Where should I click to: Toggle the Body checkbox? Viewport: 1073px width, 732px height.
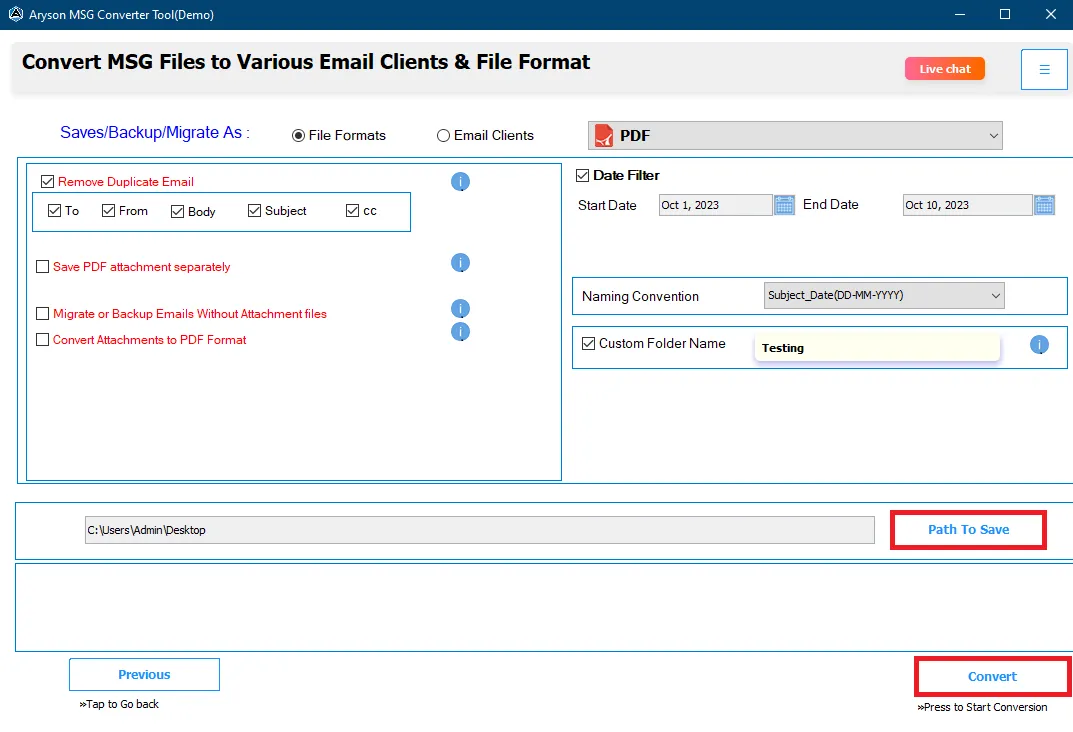pos(177,211)
